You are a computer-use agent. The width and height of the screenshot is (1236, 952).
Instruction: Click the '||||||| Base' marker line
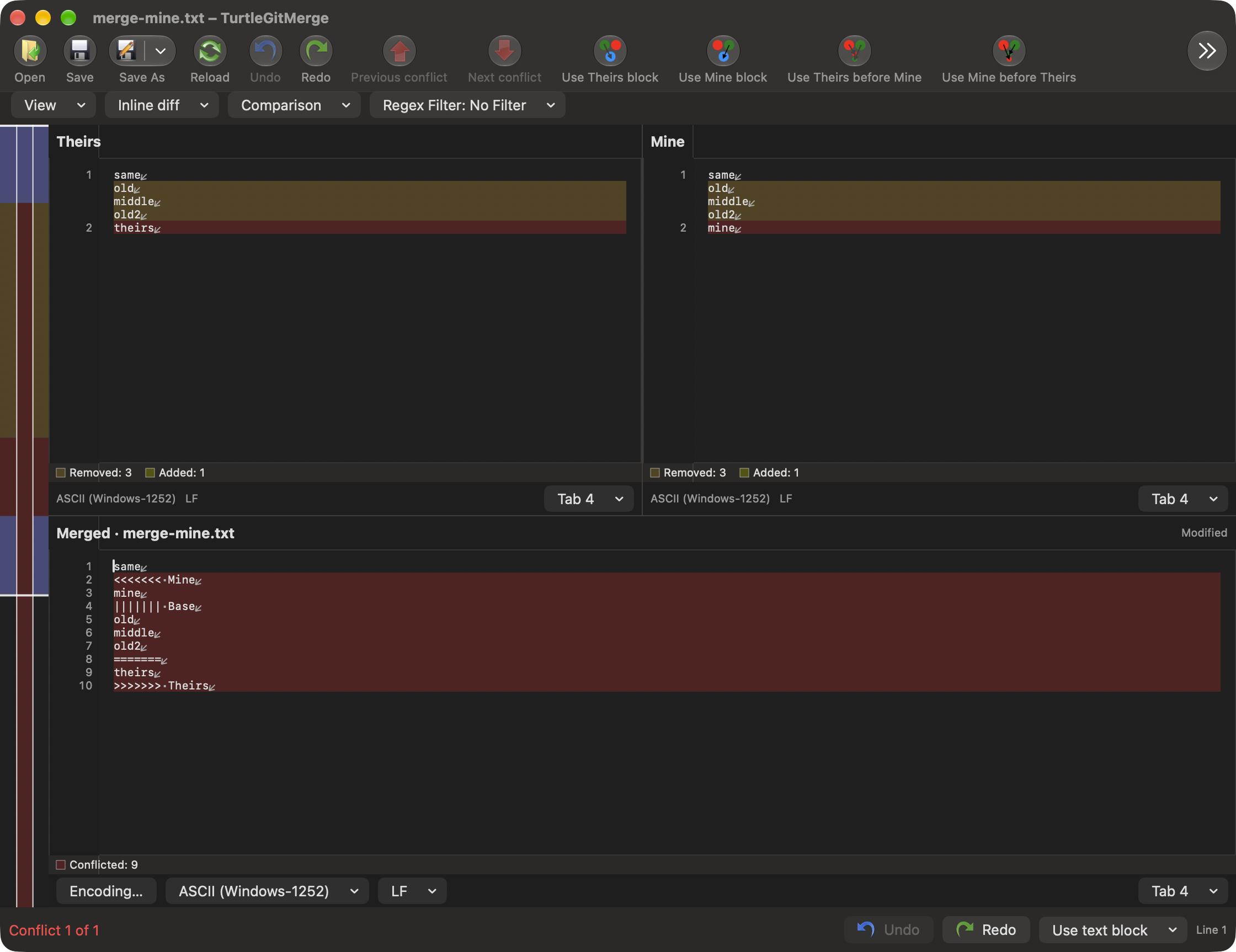click(x=667, y=606)
